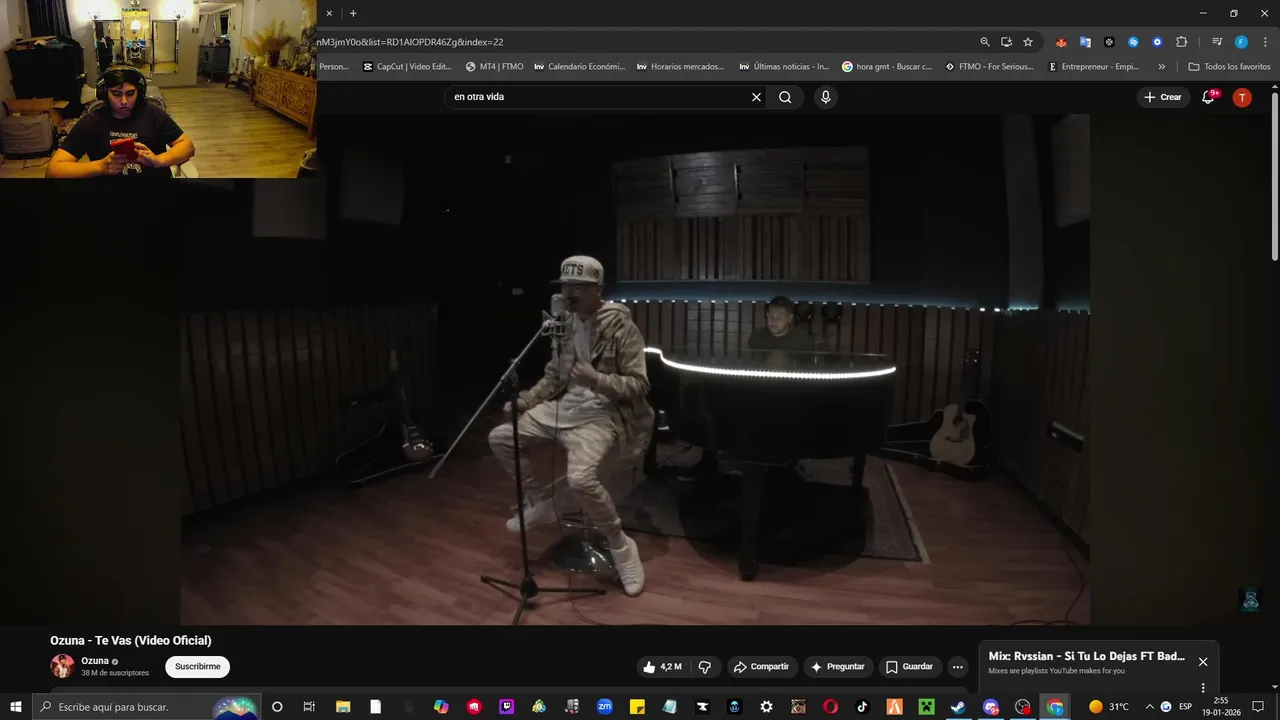Viewport: 1280px width, 720px height.
Task: Open a new Chrome tab
Action: 353,13
